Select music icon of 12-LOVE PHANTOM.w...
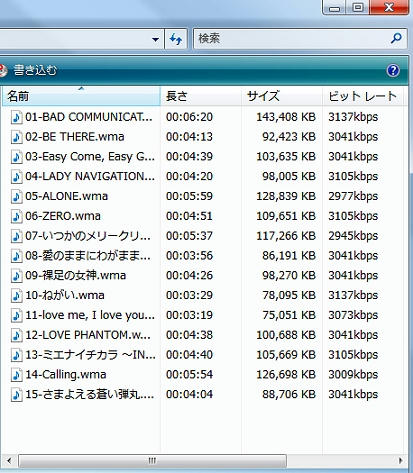 (x=17, y=335)
